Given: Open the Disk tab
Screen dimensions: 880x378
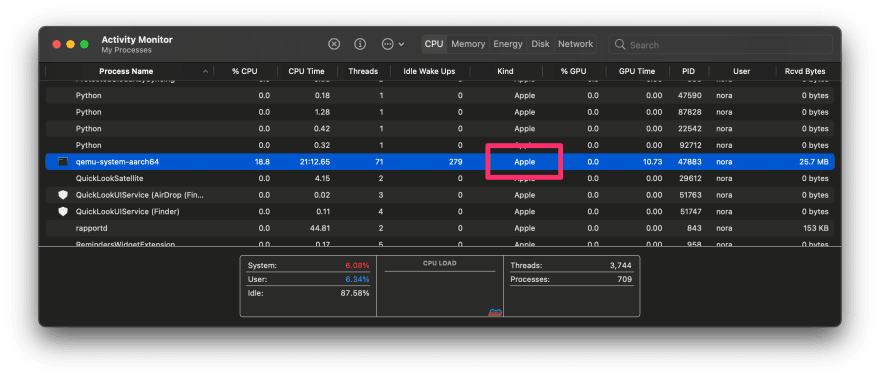Looking at the screenshot, I should 540,44.
